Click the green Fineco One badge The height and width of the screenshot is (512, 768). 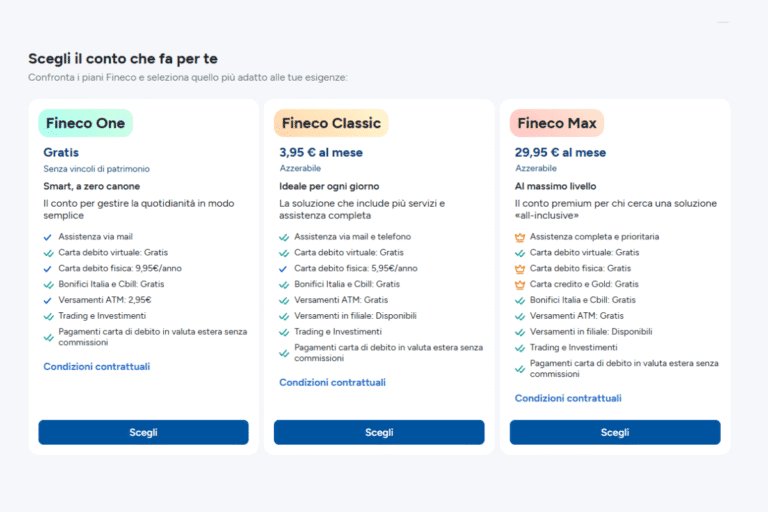tap(85, 124)
